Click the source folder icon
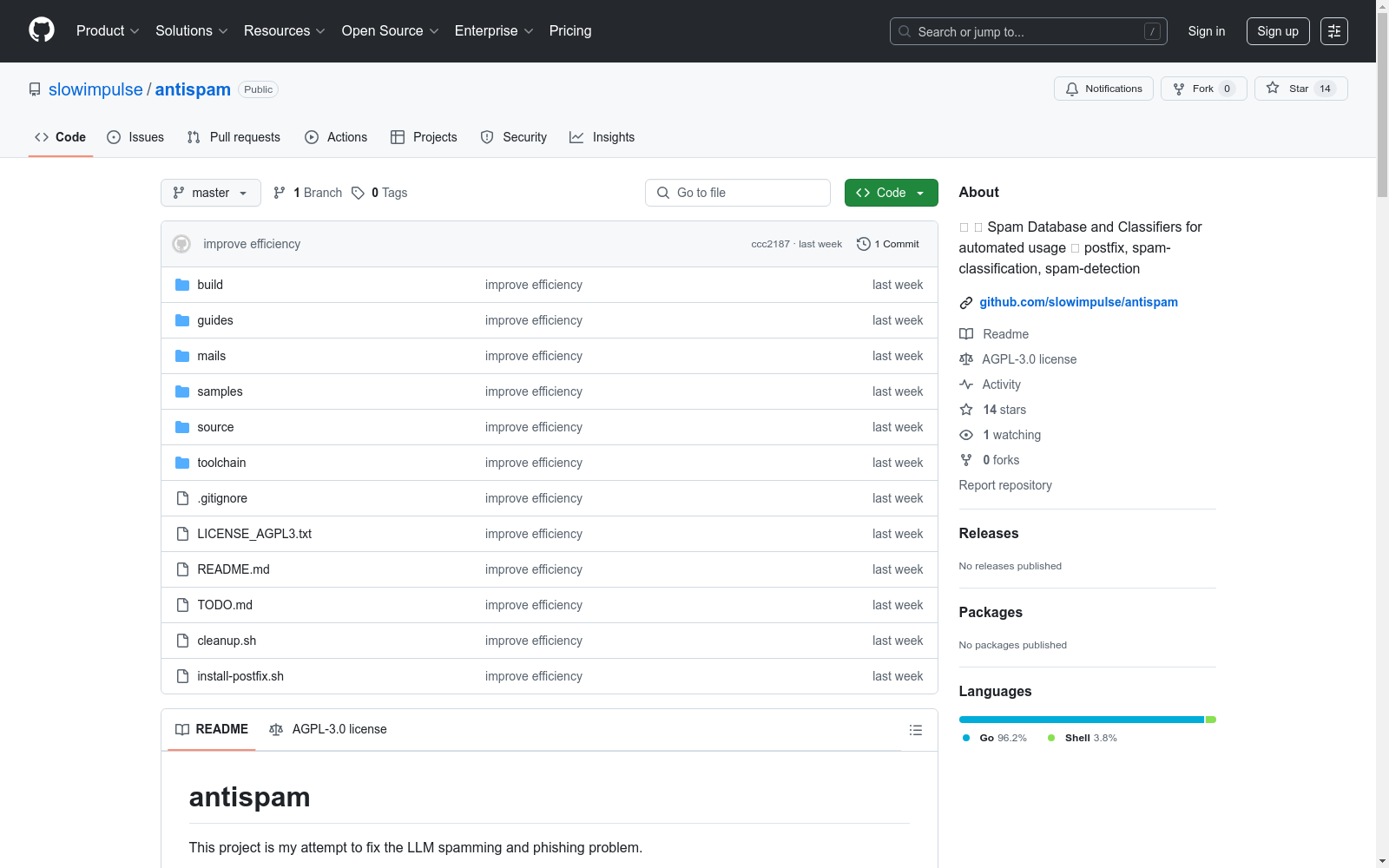 coord(182,427)
